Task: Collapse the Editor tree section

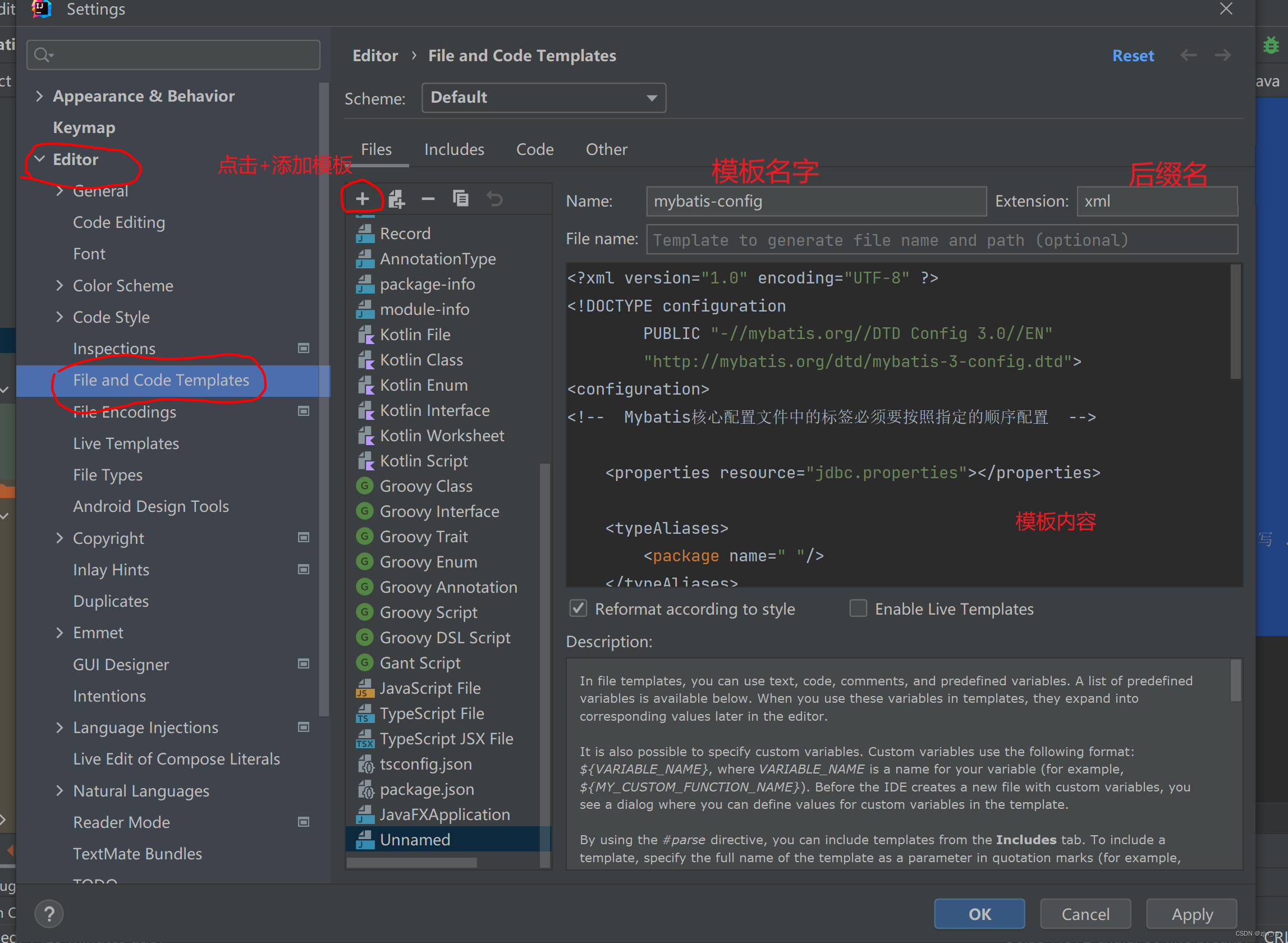Action: (x=40, y=159)
